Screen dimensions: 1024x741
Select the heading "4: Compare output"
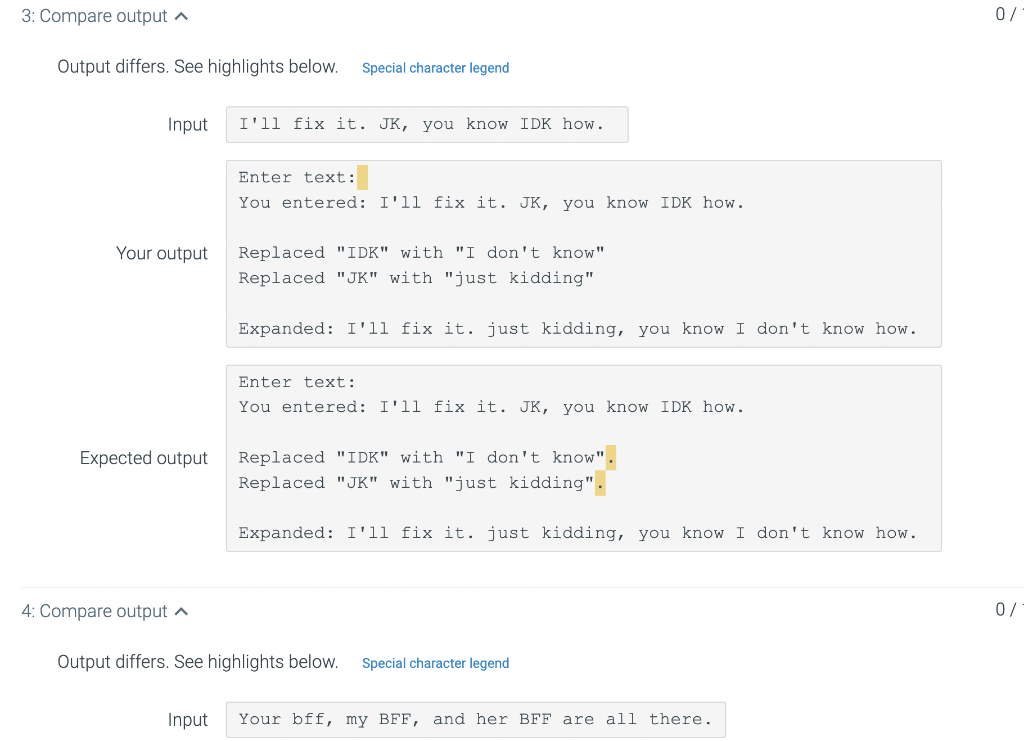pyautogui.click(x=95, y=610)
